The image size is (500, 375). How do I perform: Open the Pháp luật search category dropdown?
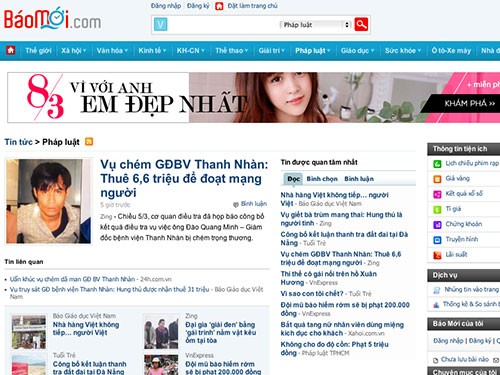tap(315, 25)
